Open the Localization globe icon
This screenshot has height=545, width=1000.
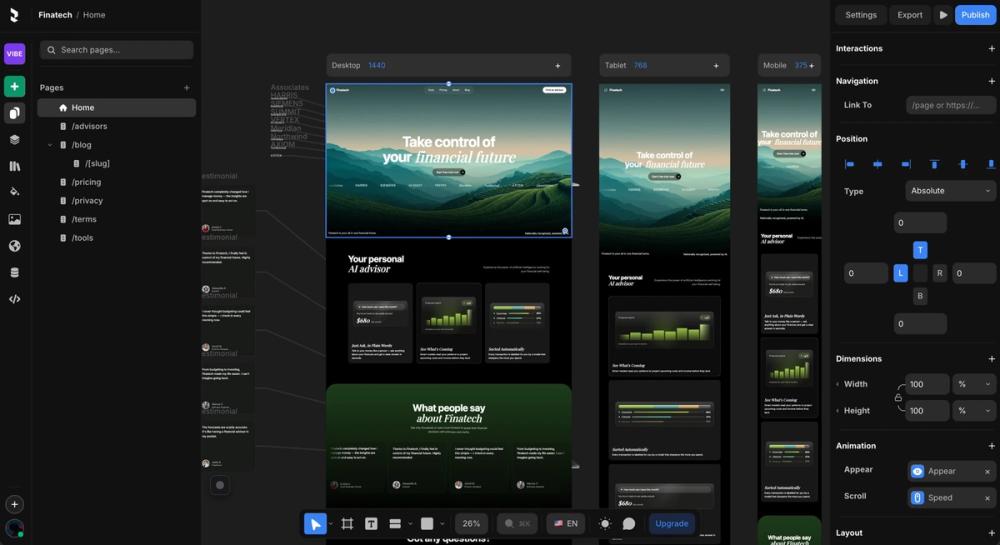(x=15, y=246)
